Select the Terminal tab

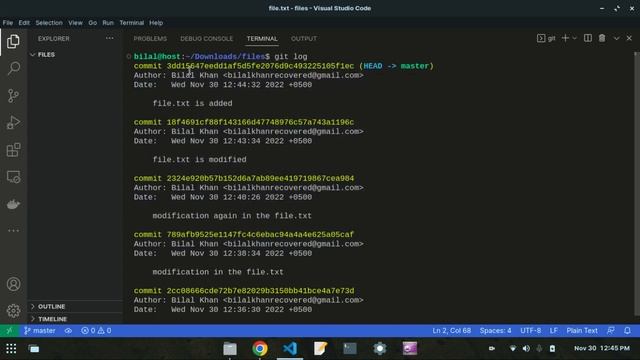(x=262, y=39)
